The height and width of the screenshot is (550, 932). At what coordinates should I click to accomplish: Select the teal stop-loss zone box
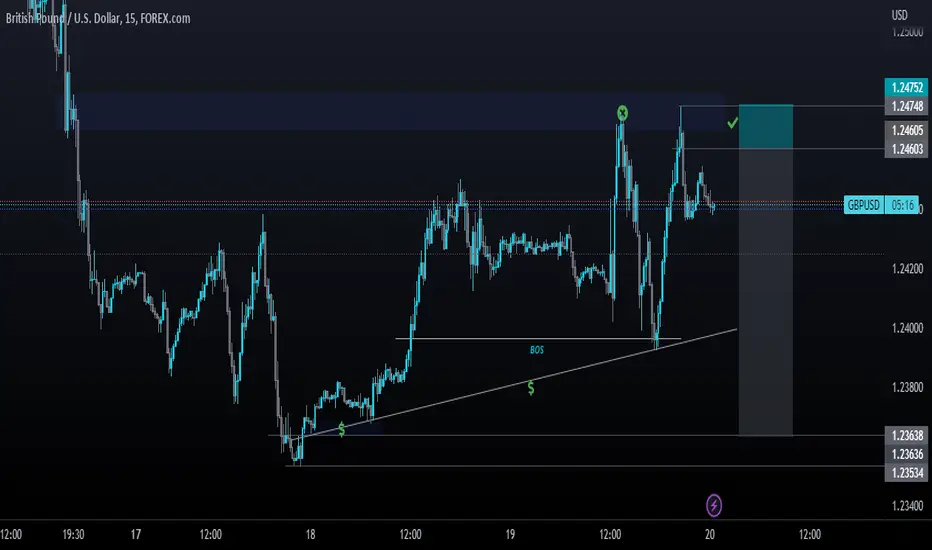click(766, 127)
